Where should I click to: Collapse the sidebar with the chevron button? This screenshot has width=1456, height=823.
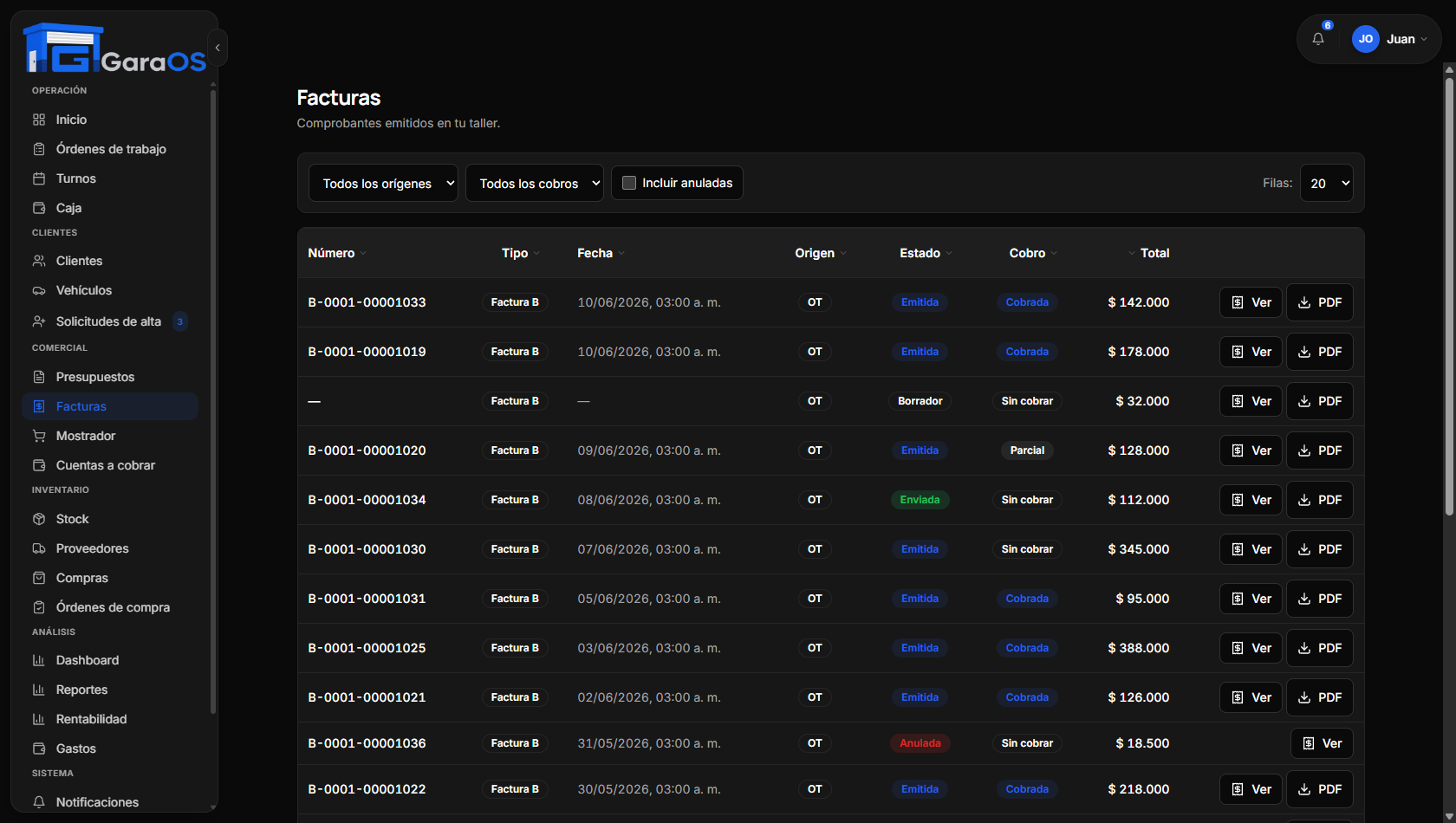[x=218, y=48]
